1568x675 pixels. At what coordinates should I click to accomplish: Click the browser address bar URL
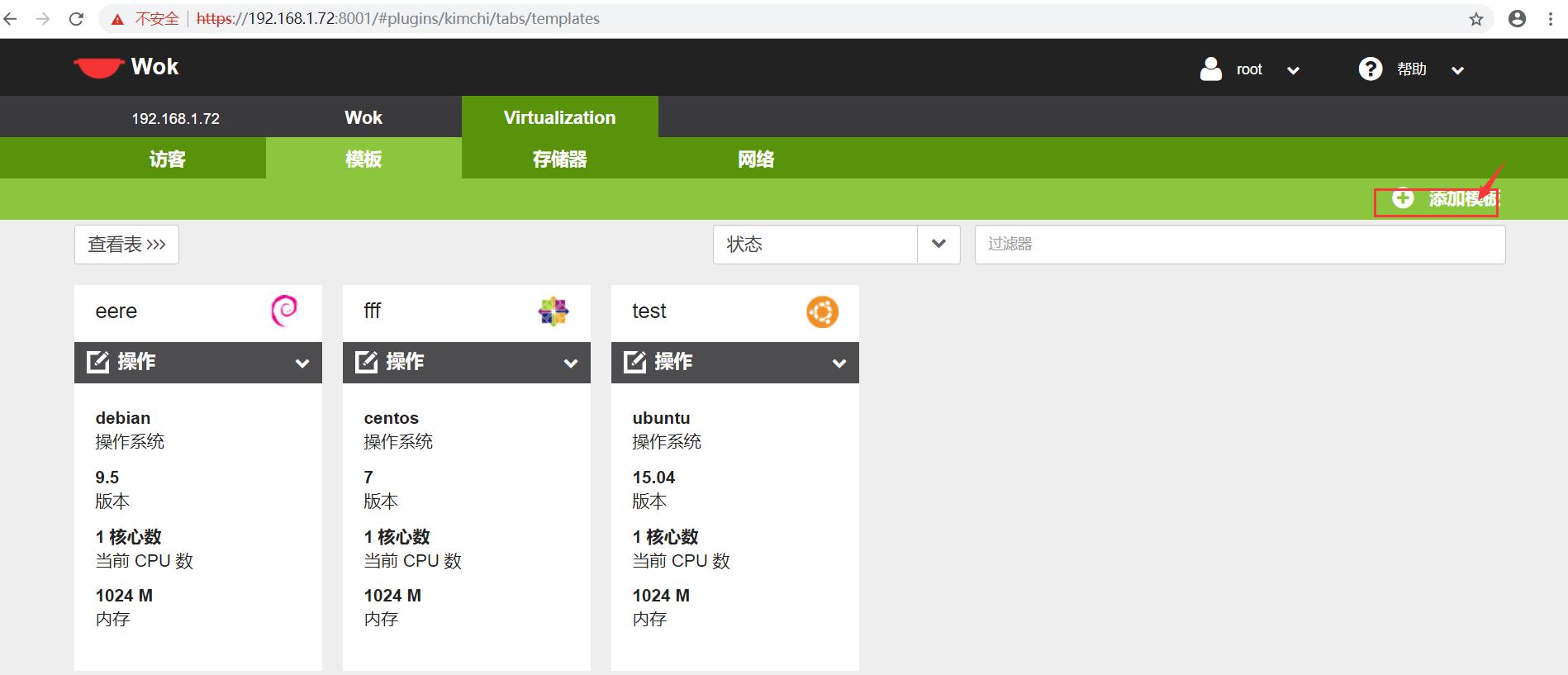point(398,18)
